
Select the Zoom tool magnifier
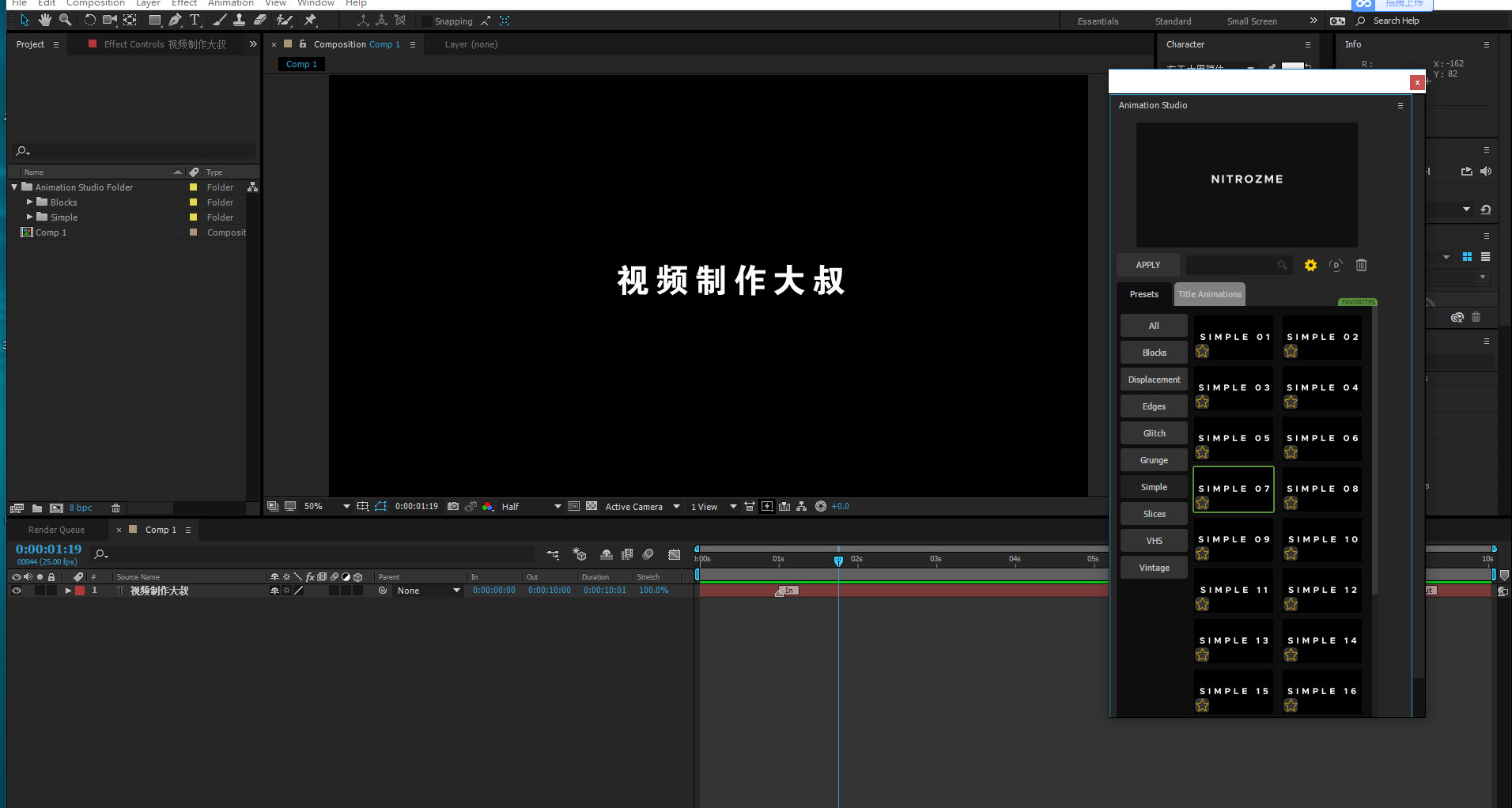click(x=66, y=20)
